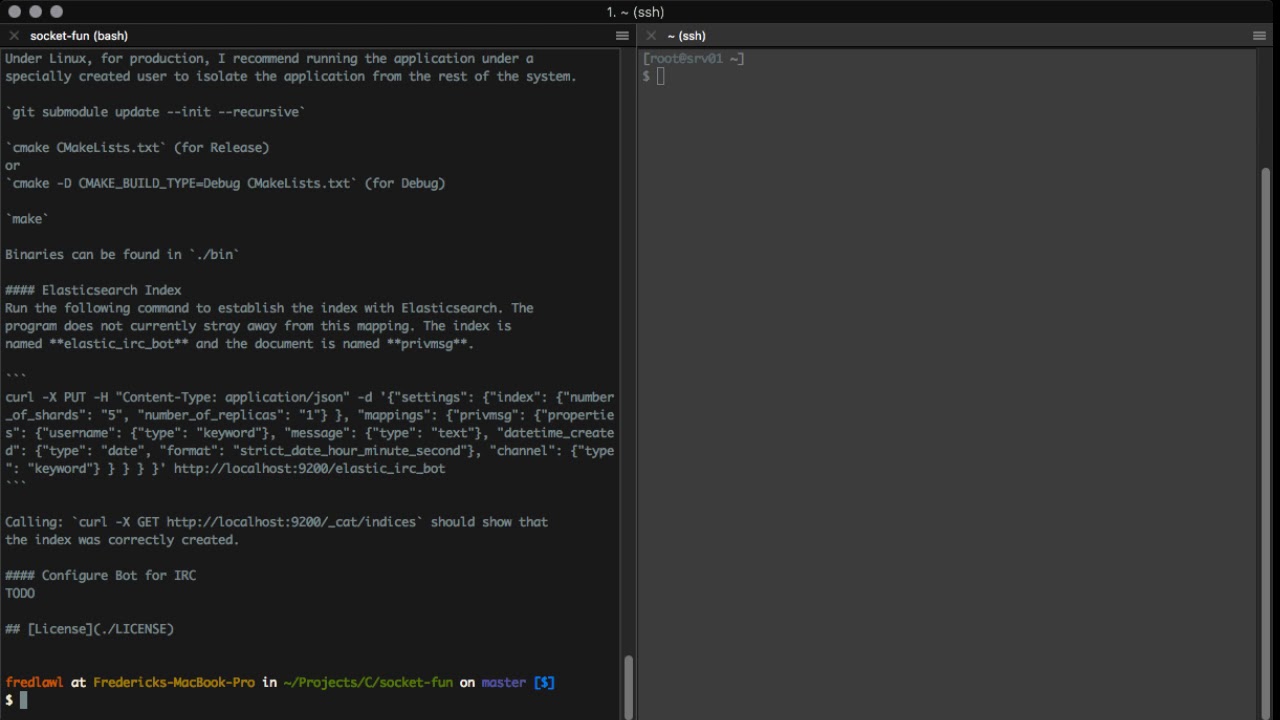Click the master branch name in prompt
This screenshot has width=1280, height=720.
pos(503,683)
